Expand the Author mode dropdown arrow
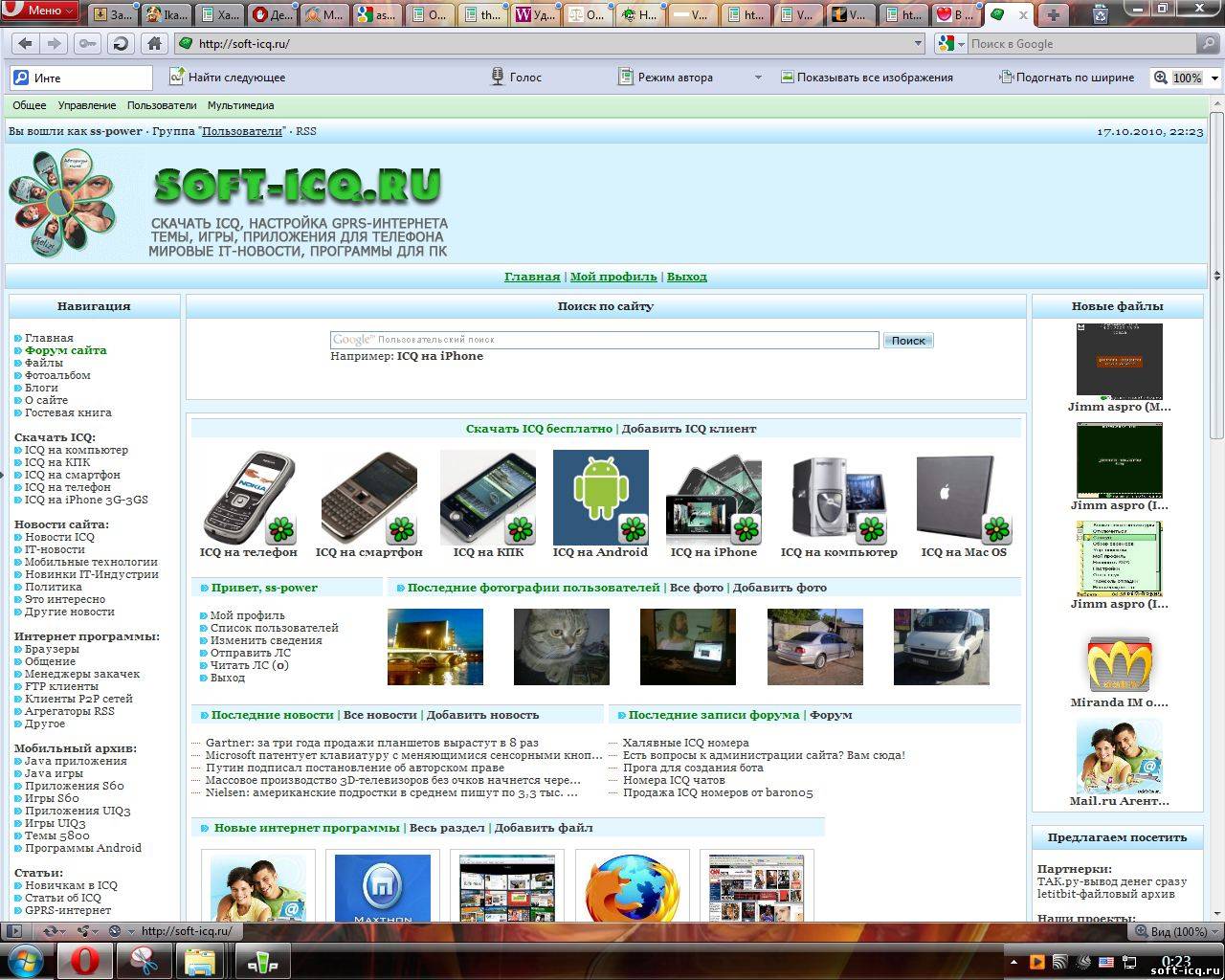This screenshot has height=980, width=1225. coord(758,78)
